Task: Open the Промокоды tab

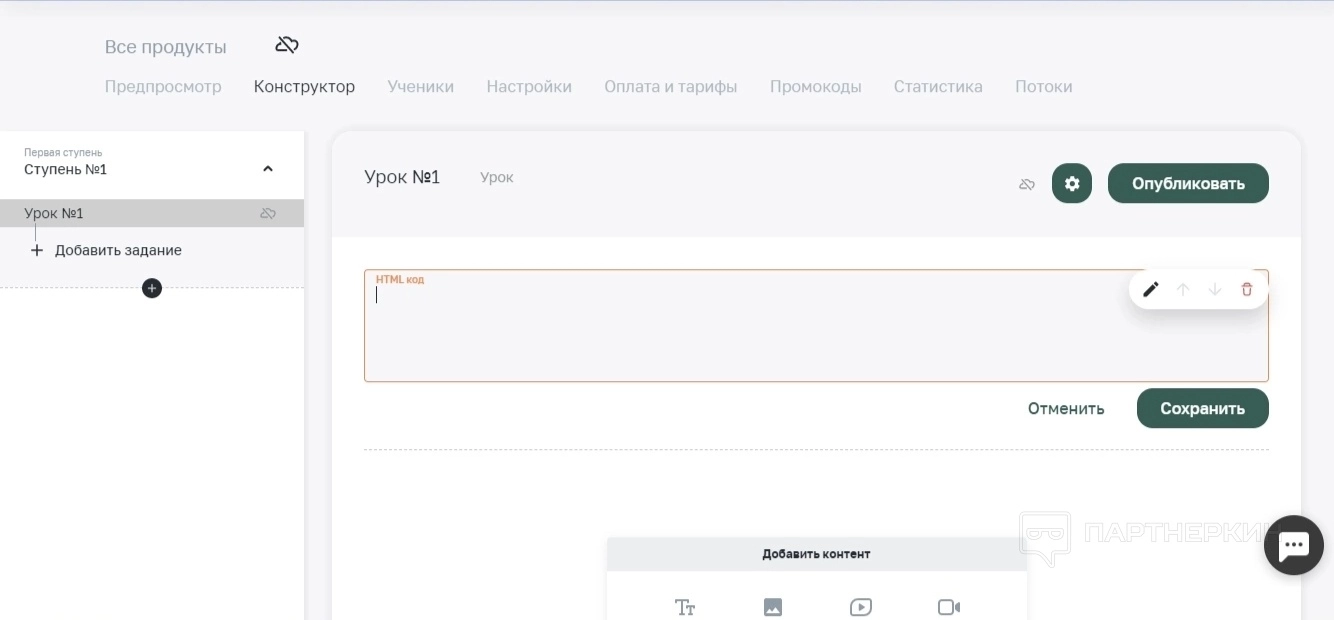Action: [x=816, y=87]
